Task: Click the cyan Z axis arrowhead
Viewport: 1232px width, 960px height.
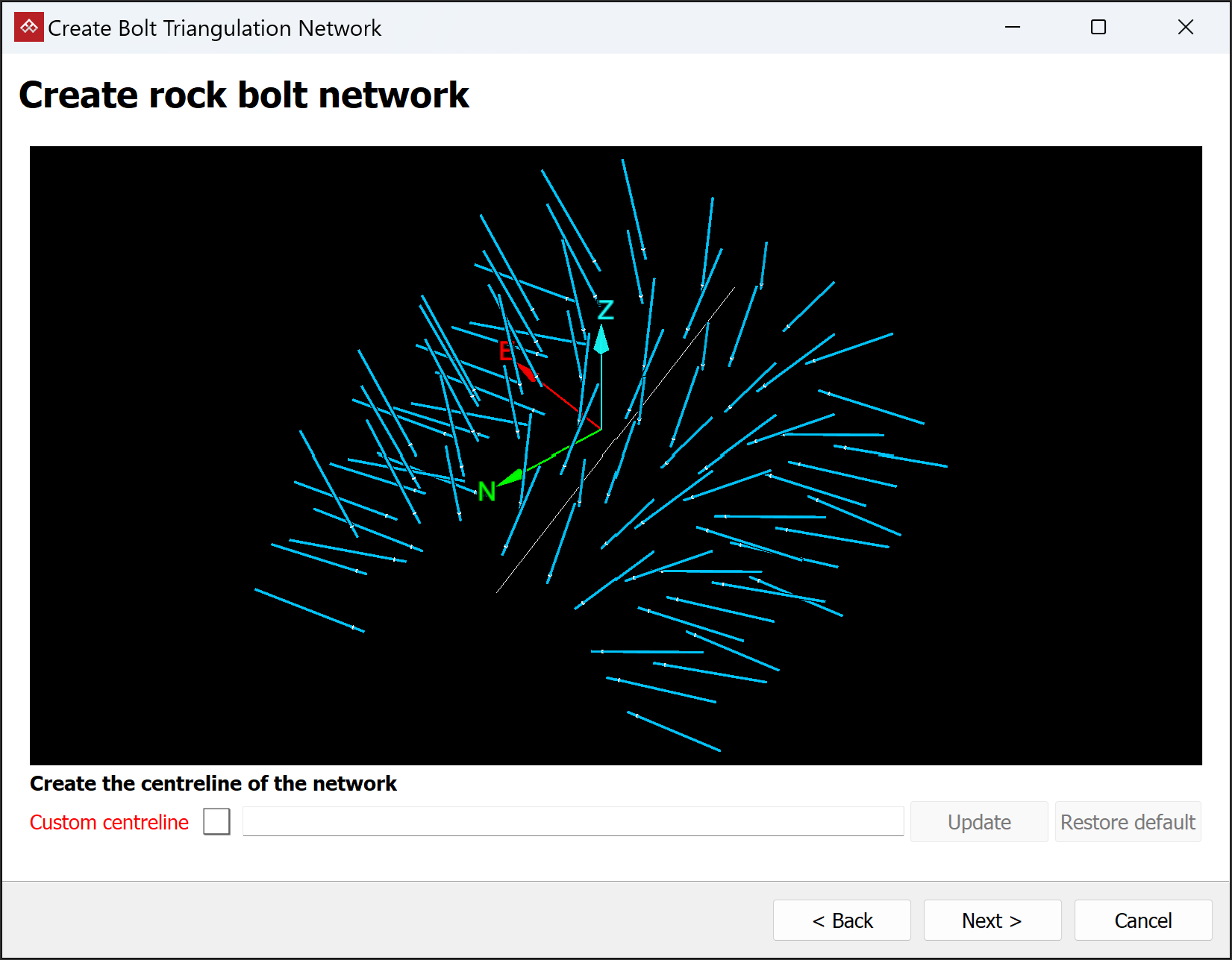Action: pos(601,339)
